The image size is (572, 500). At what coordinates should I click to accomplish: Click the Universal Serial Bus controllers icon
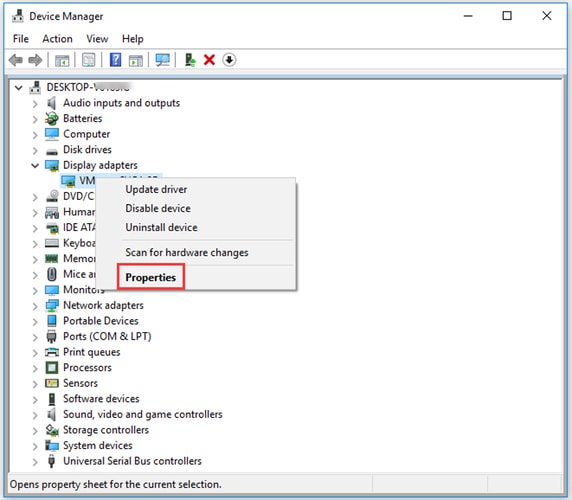click(x=52, y=461)
